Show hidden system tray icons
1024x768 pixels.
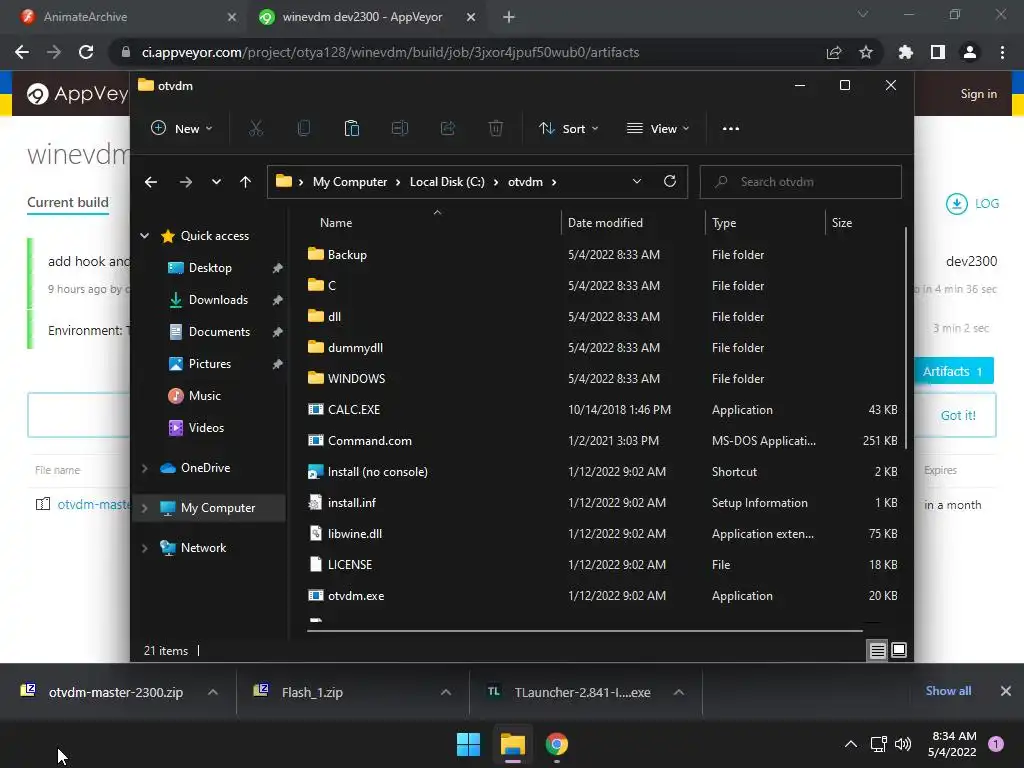tap(851, 744)
